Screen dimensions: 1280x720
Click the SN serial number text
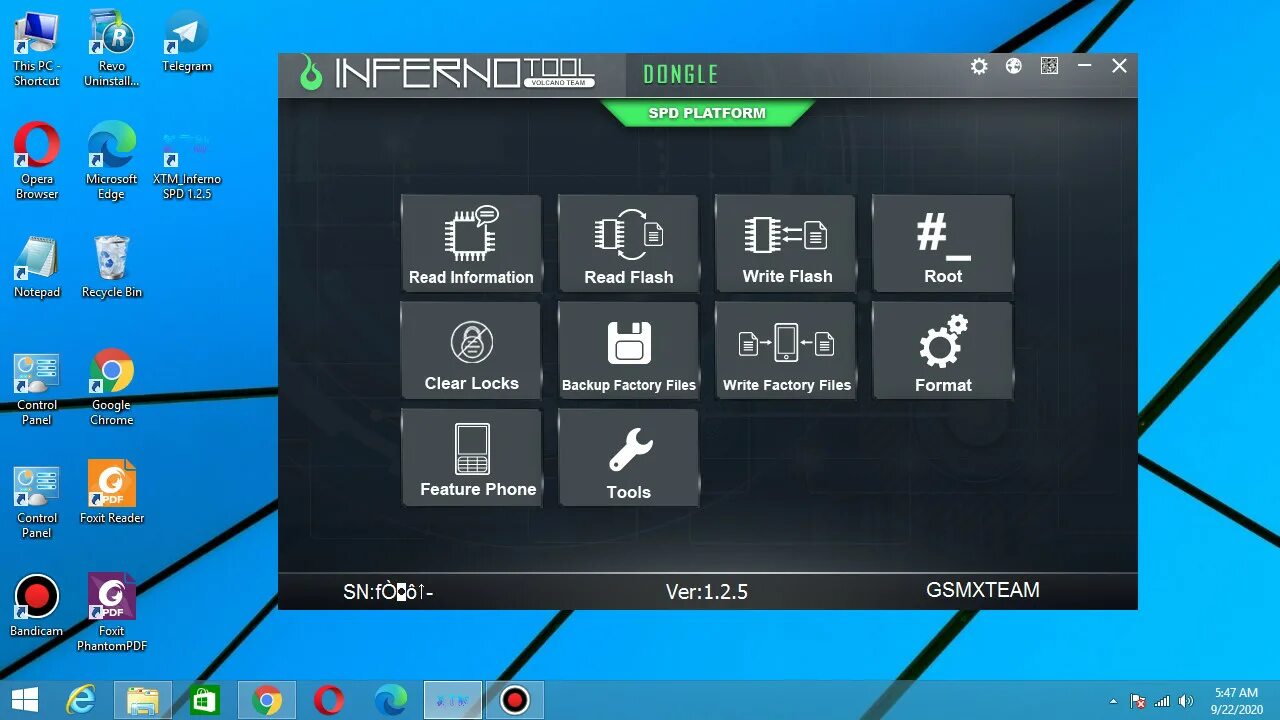(388, 592)
